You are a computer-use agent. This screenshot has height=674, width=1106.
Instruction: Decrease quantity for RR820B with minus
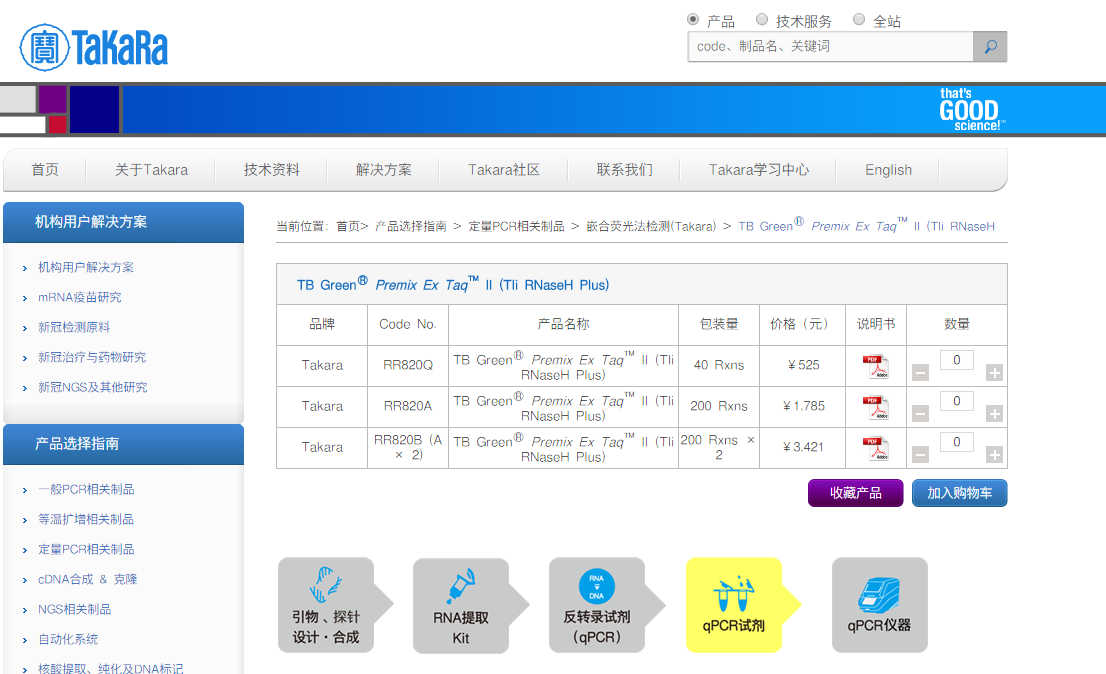tap(920, 455)
